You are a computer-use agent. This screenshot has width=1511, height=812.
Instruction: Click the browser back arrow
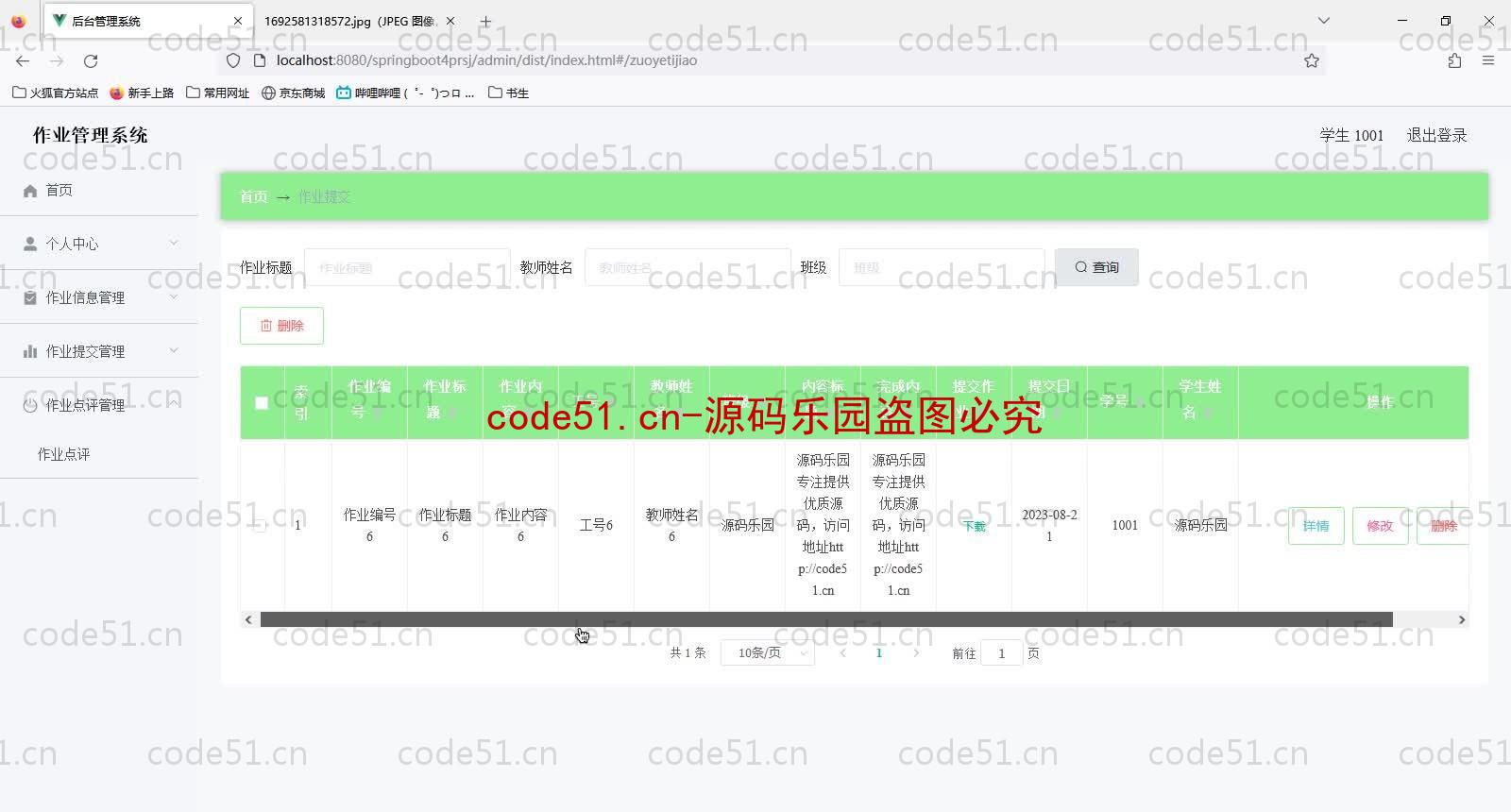click(x=23, y=60)
